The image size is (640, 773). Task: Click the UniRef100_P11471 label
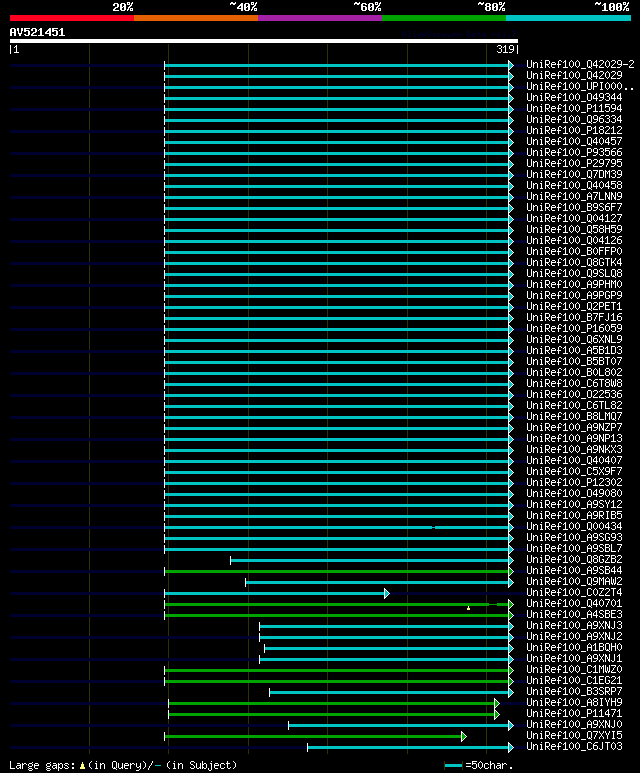[574, 714]
